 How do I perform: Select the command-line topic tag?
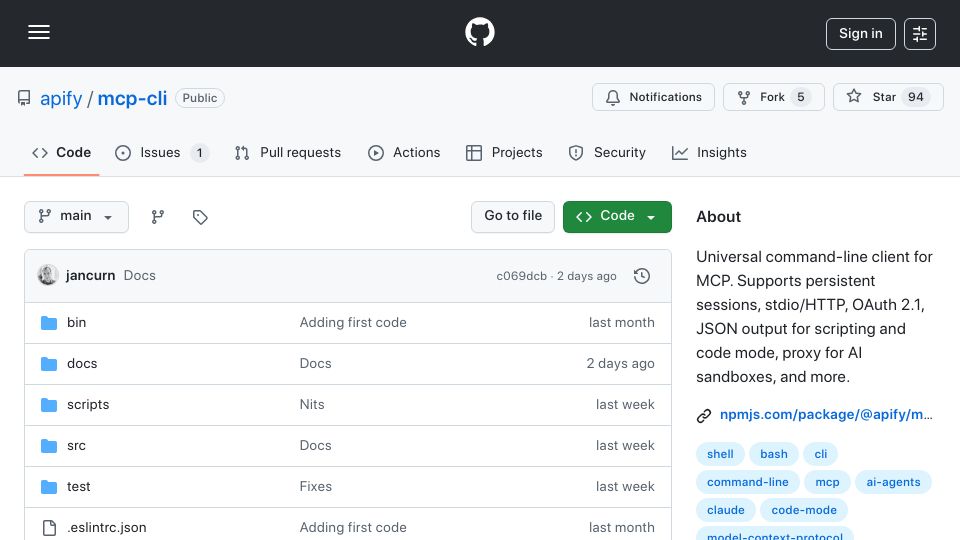(x=748, y=482)
